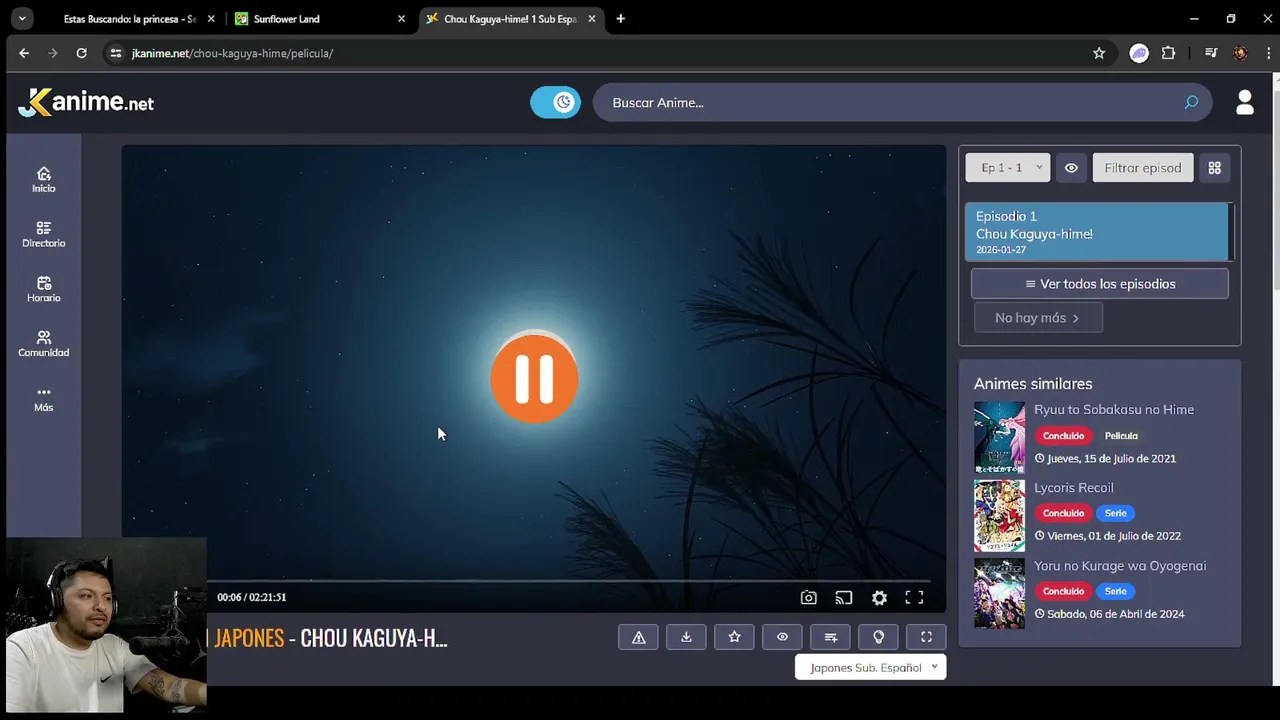Open the Ep 1 - 1 episode range dropdown

coord(1008,168)
